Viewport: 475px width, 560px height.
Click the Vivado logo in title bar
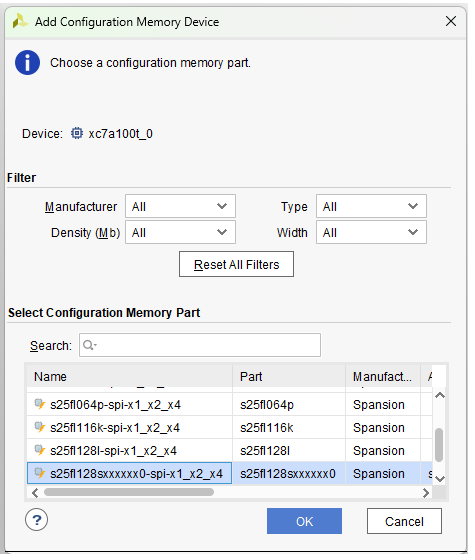[20, 21]
